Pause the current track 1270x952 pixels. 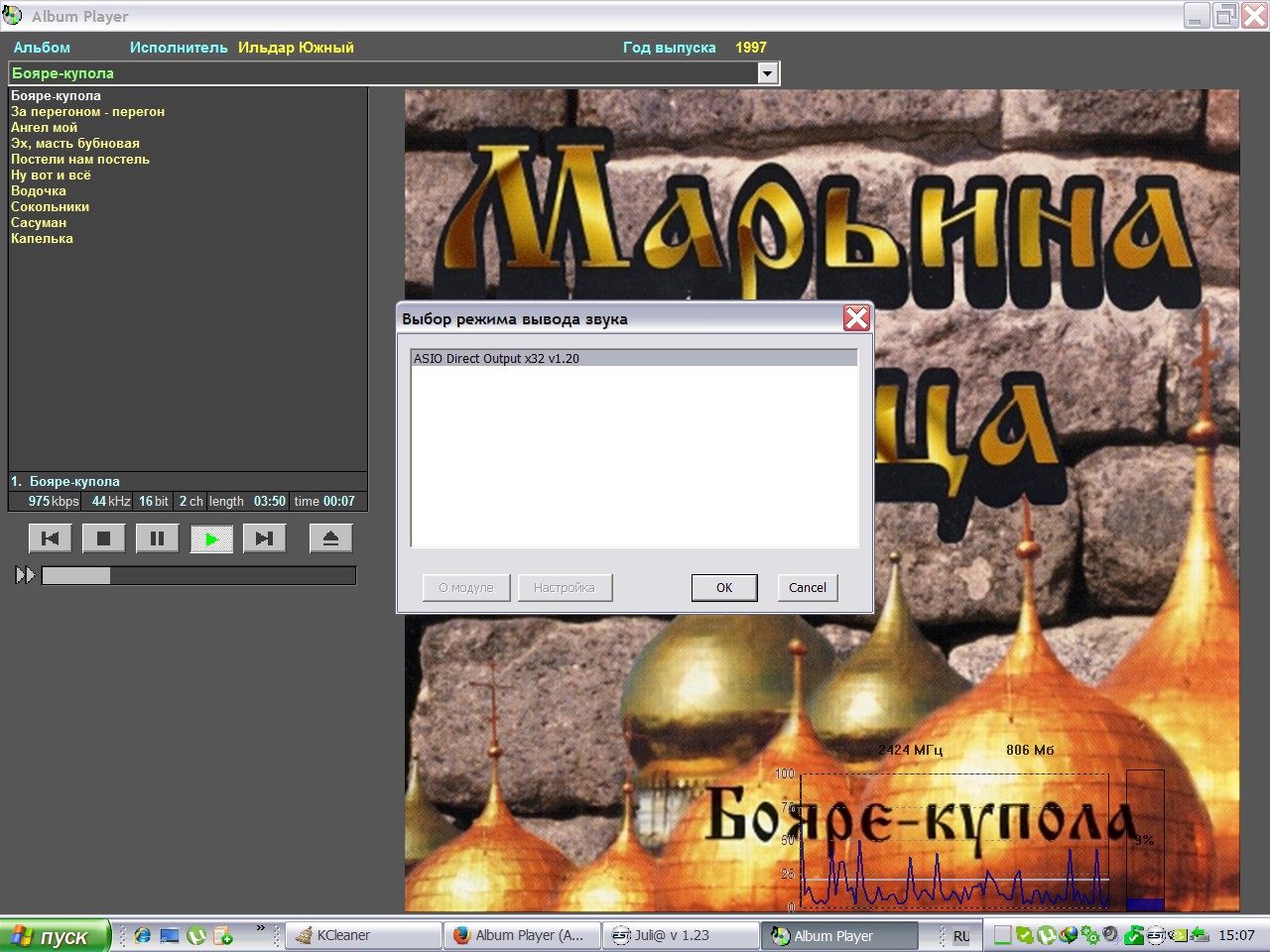[157, 538]
